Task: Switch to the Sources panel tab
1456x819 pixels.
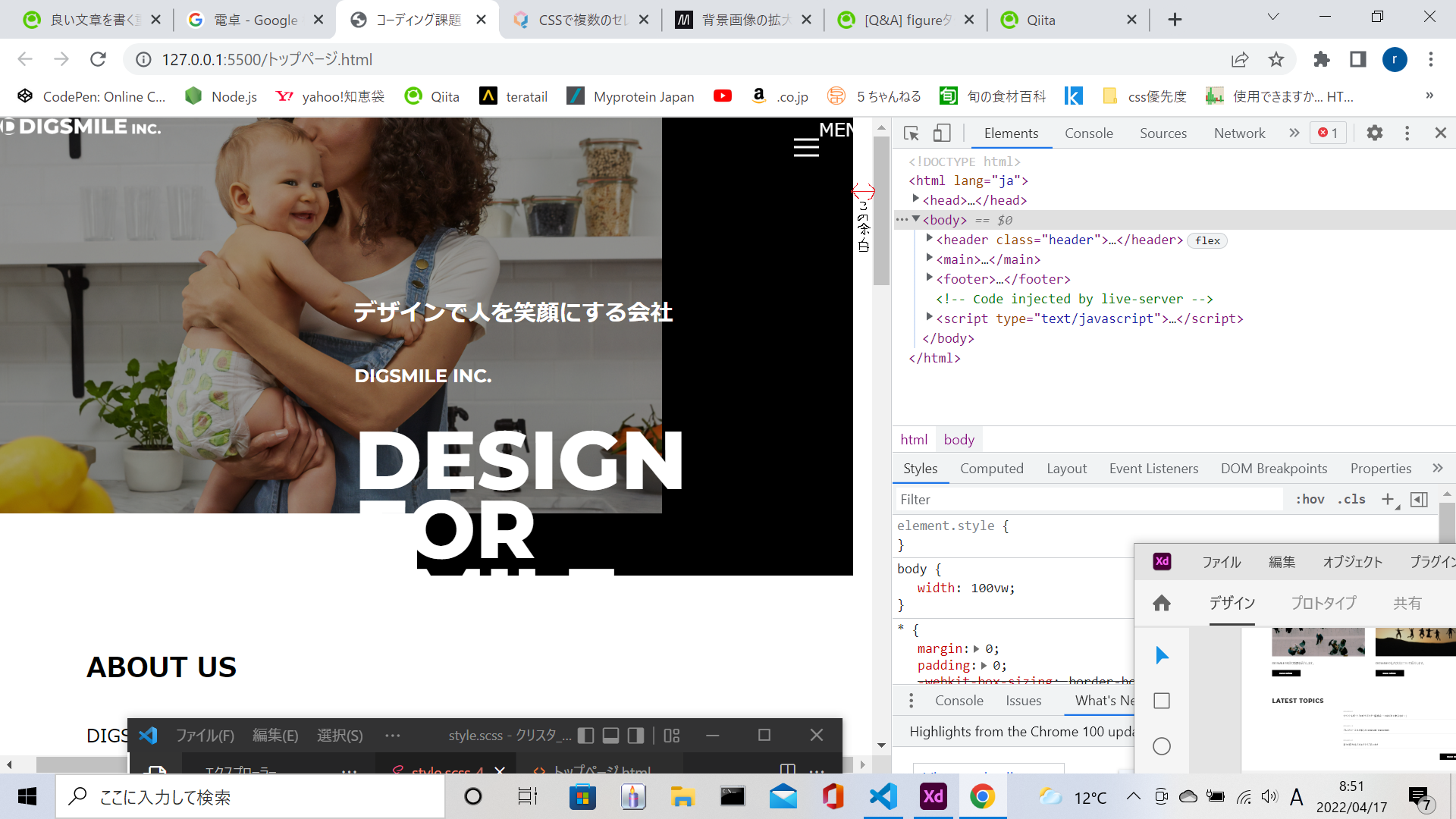Action: pos(1163,133)
